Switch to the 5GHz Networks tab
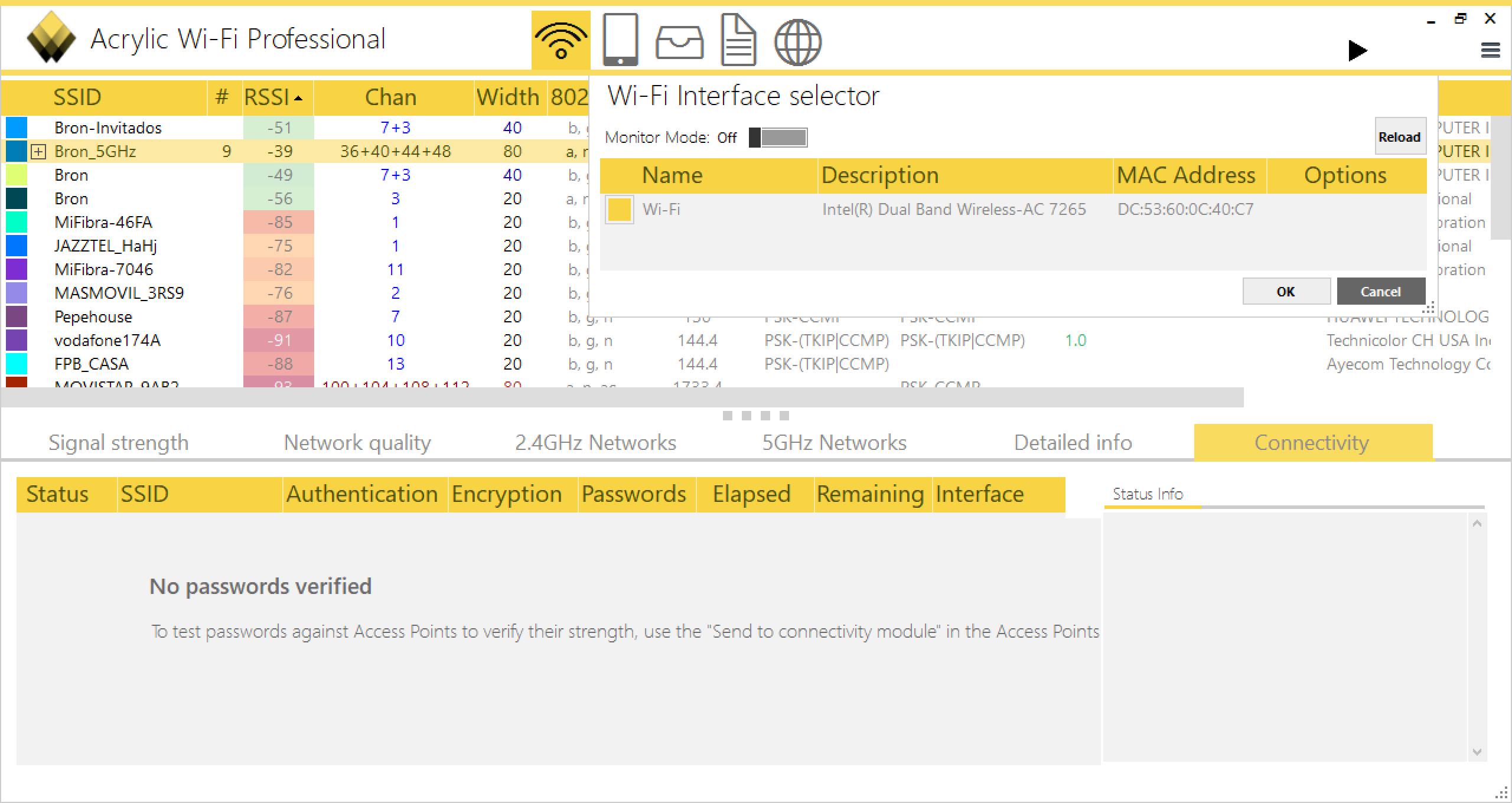The image size is (1512, 803). coord(834,443)
